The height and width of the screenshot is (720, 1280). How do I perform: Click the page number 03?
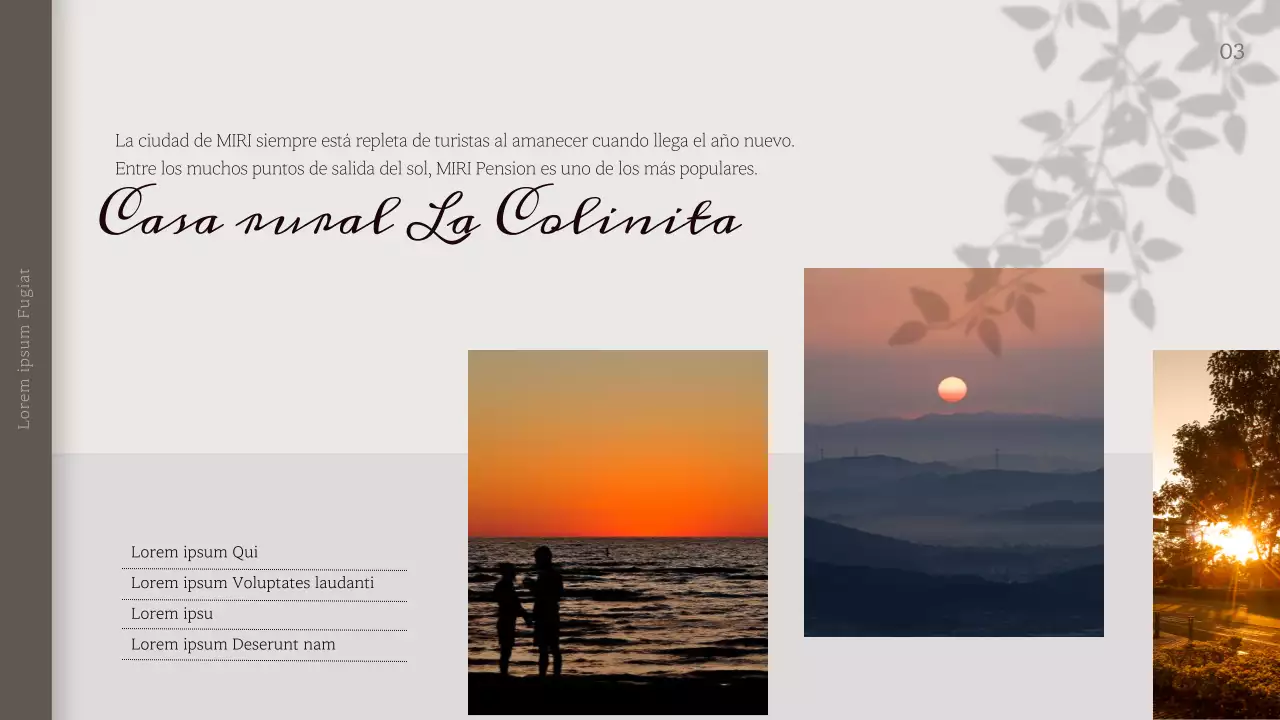point(1231,52)
